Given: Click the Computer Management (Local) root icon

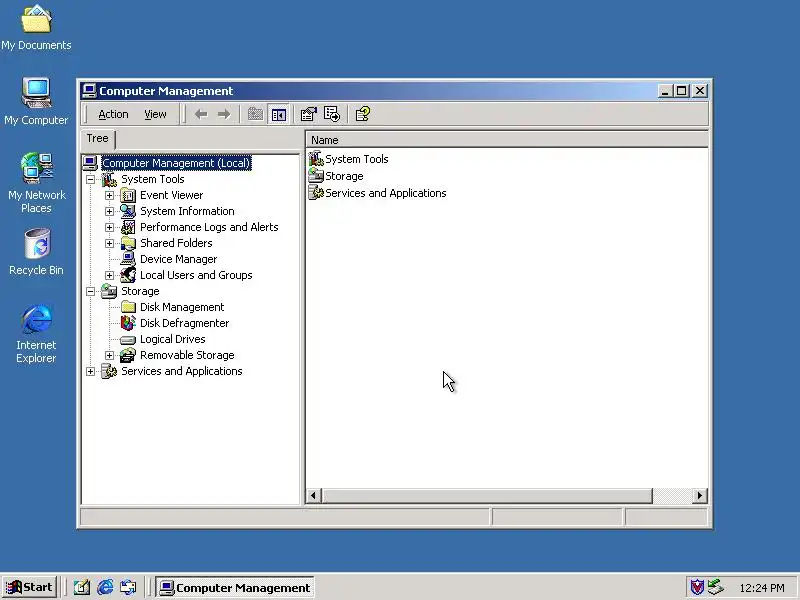Looking at the screenshot, I should [x=90, y=163].
